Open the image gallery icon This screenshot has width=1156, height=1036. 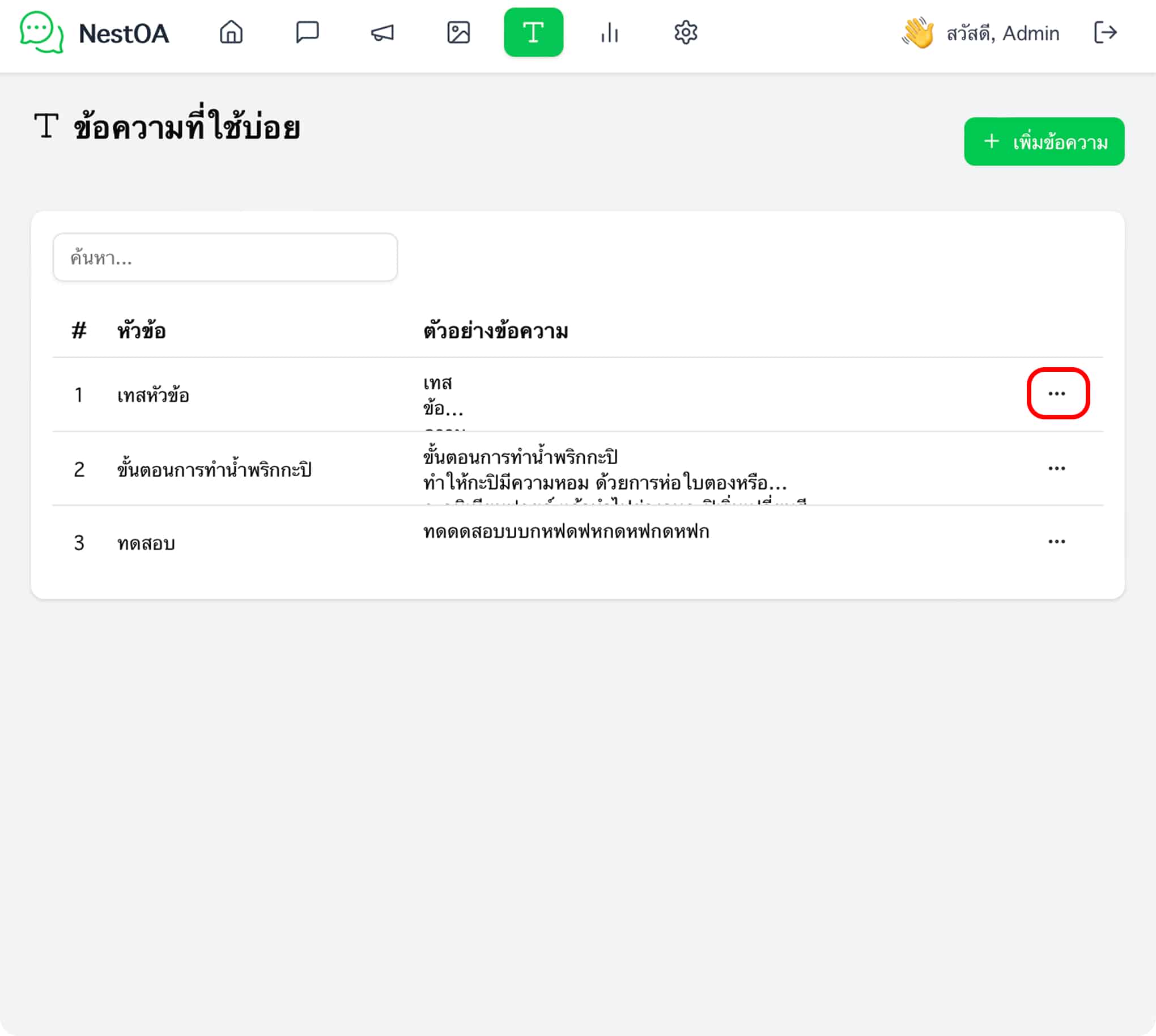pos(458,32)
